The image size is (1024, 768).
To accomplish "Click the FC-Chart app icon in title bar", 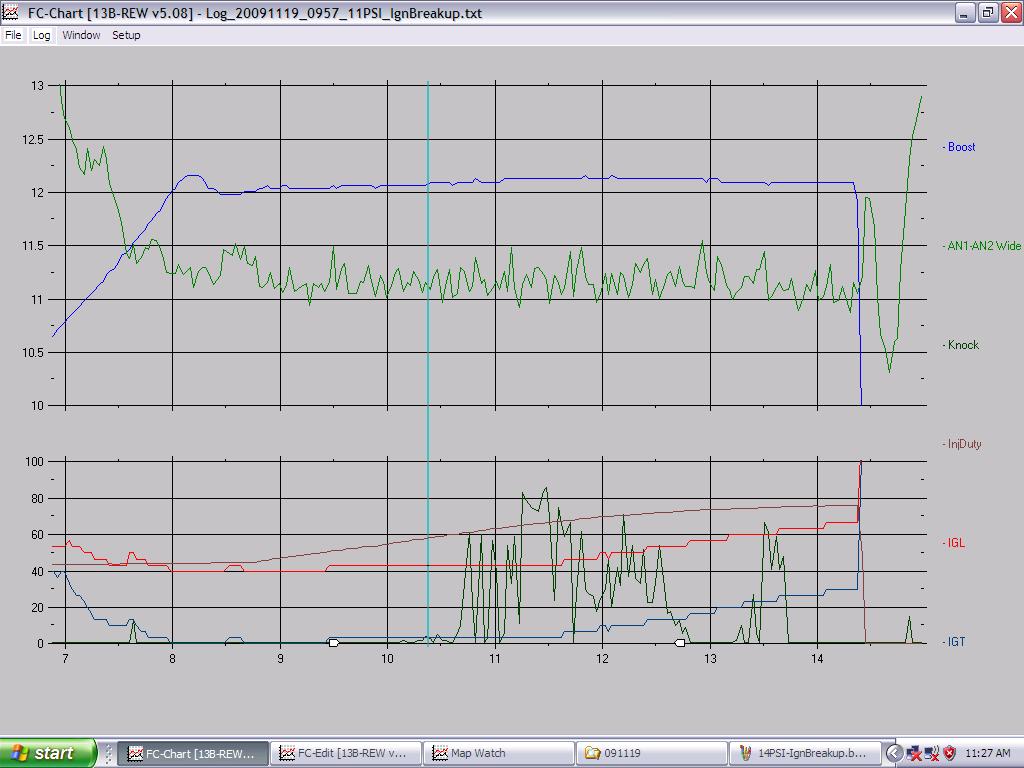I will pyautogui.click(x=10, y=12).
